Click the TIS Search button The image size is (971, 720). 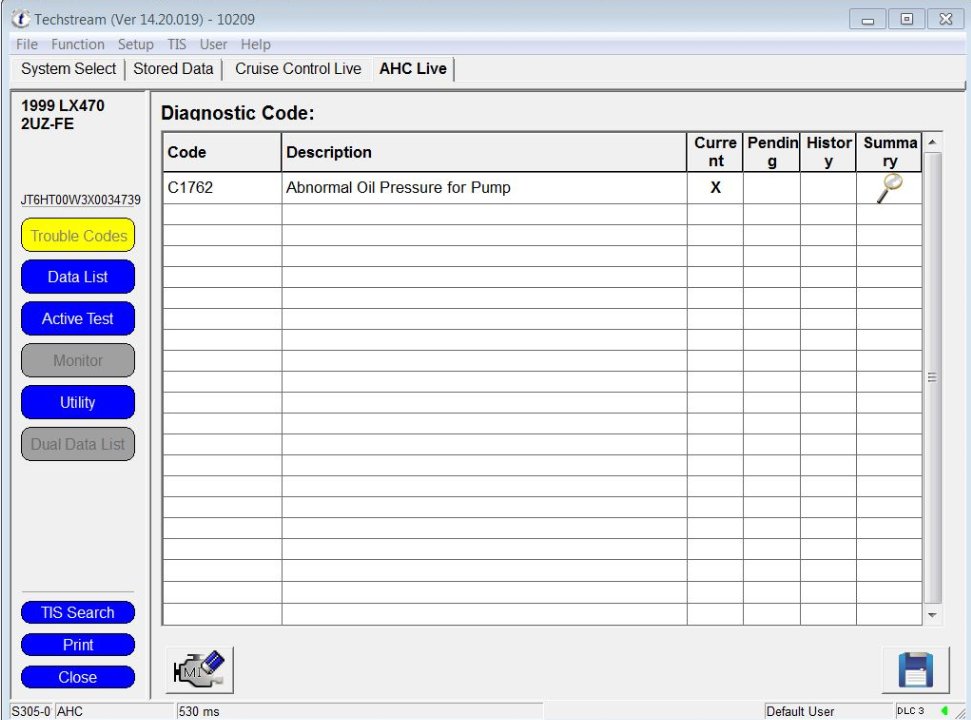[78, 612]
